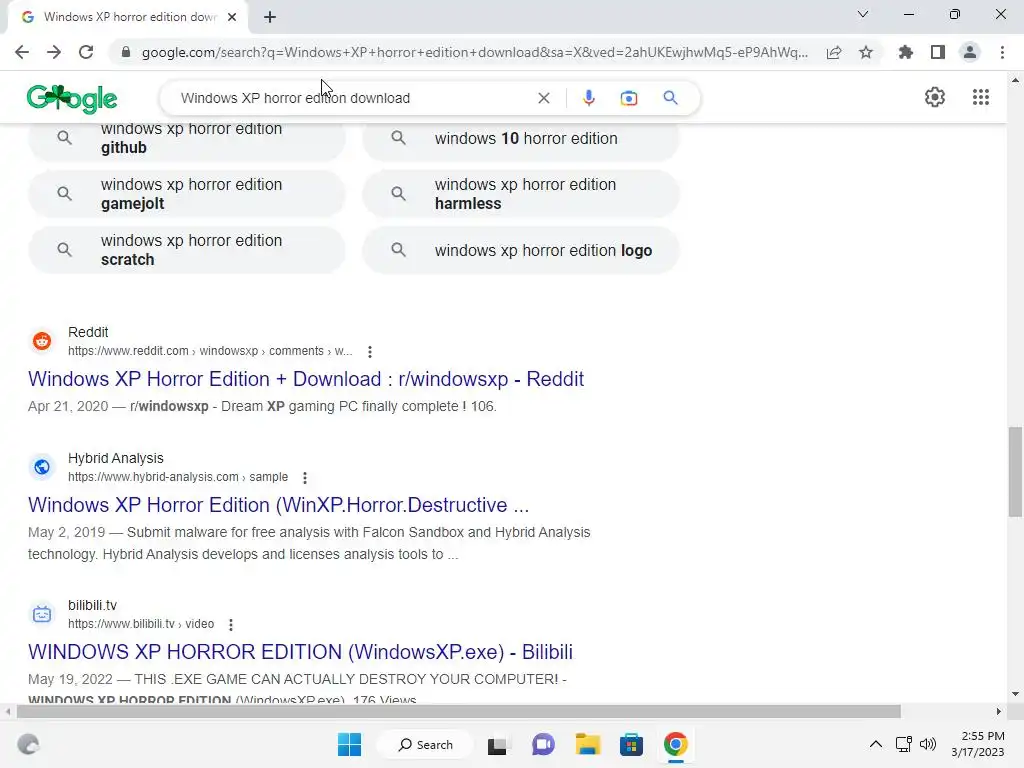1024x768 pixels.
Task: Reload the current page
Action: [86, 52]
